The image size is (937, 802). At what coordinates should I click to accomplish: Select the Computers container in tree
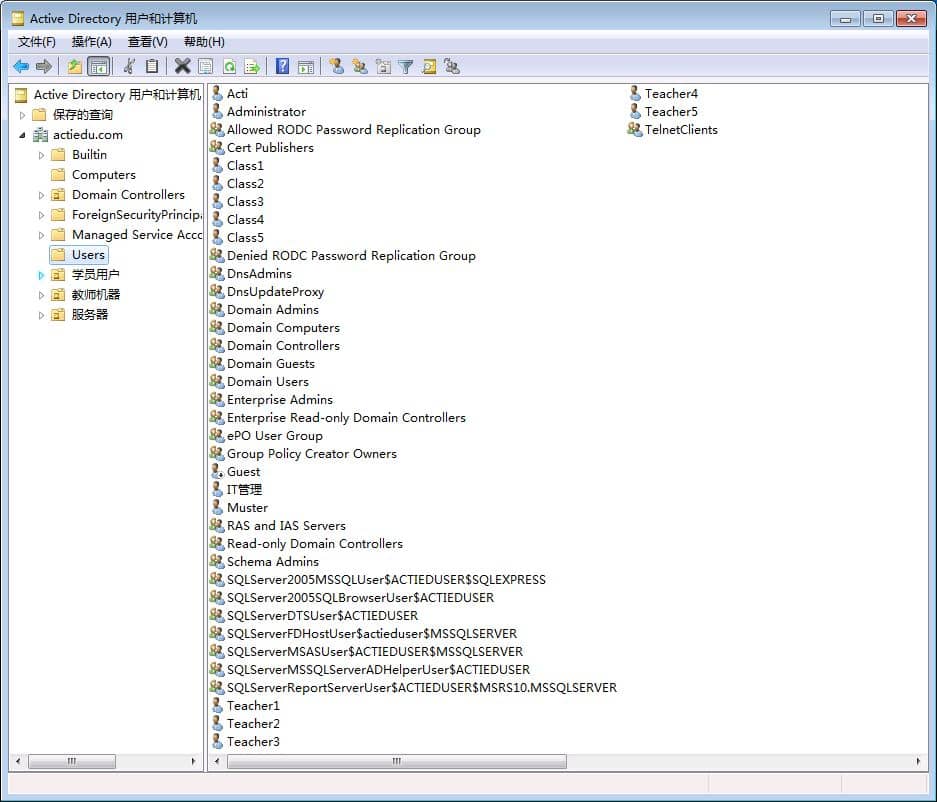[x=103, y=175]
